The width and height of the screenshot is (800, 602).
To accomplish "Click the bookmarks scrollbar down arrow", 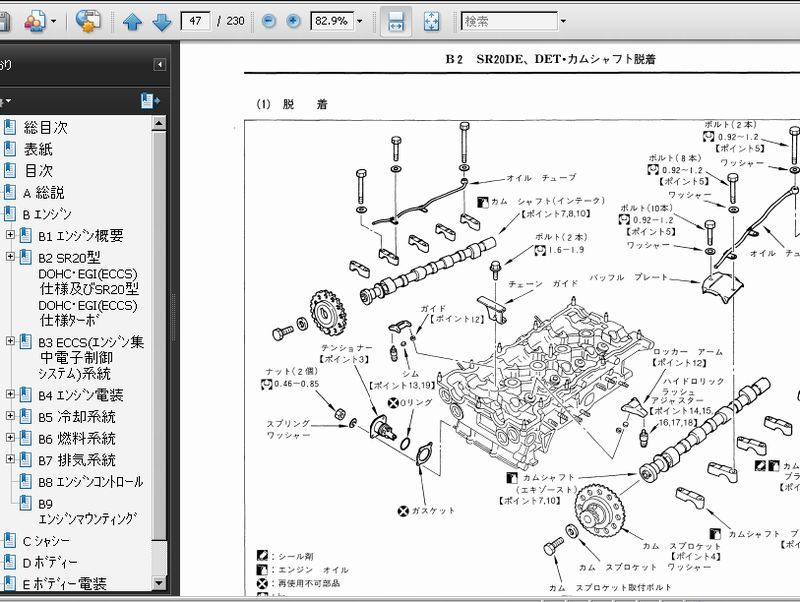I will click(x=159, y=583).
